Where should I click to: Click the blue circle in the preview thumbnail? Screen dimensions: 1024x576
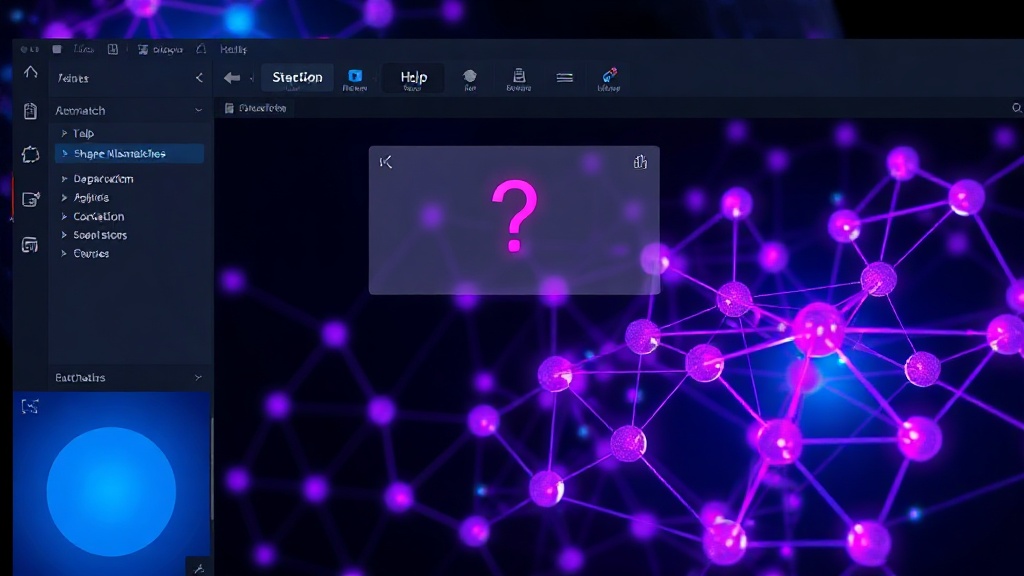tap(111, 492)
